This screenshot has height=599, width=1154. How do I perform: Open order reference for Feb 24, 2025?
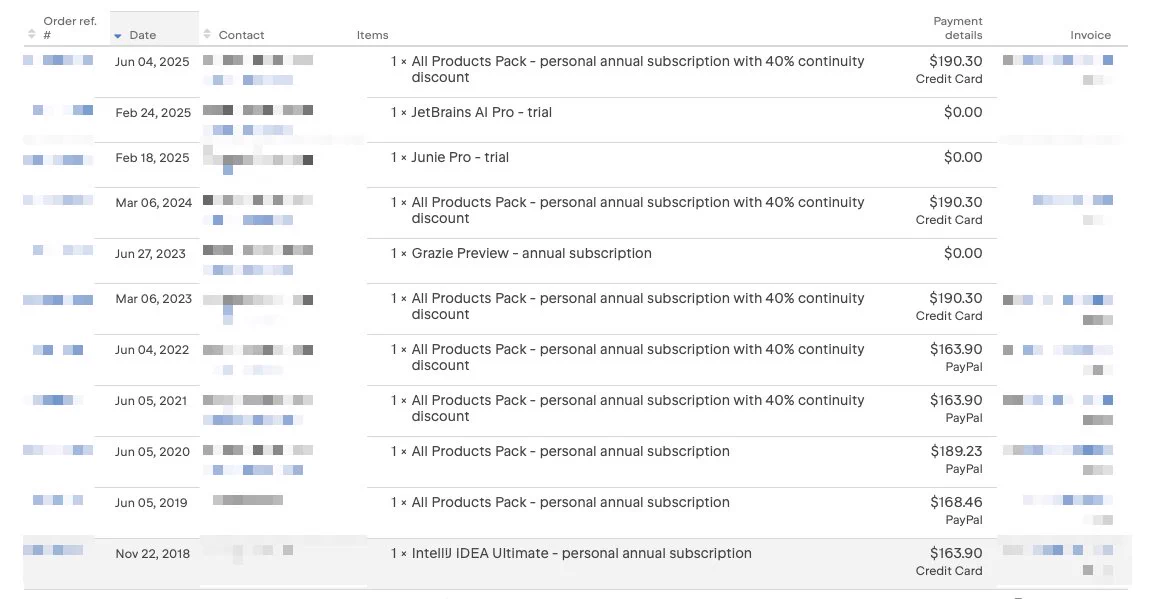[x=63, y=110]
